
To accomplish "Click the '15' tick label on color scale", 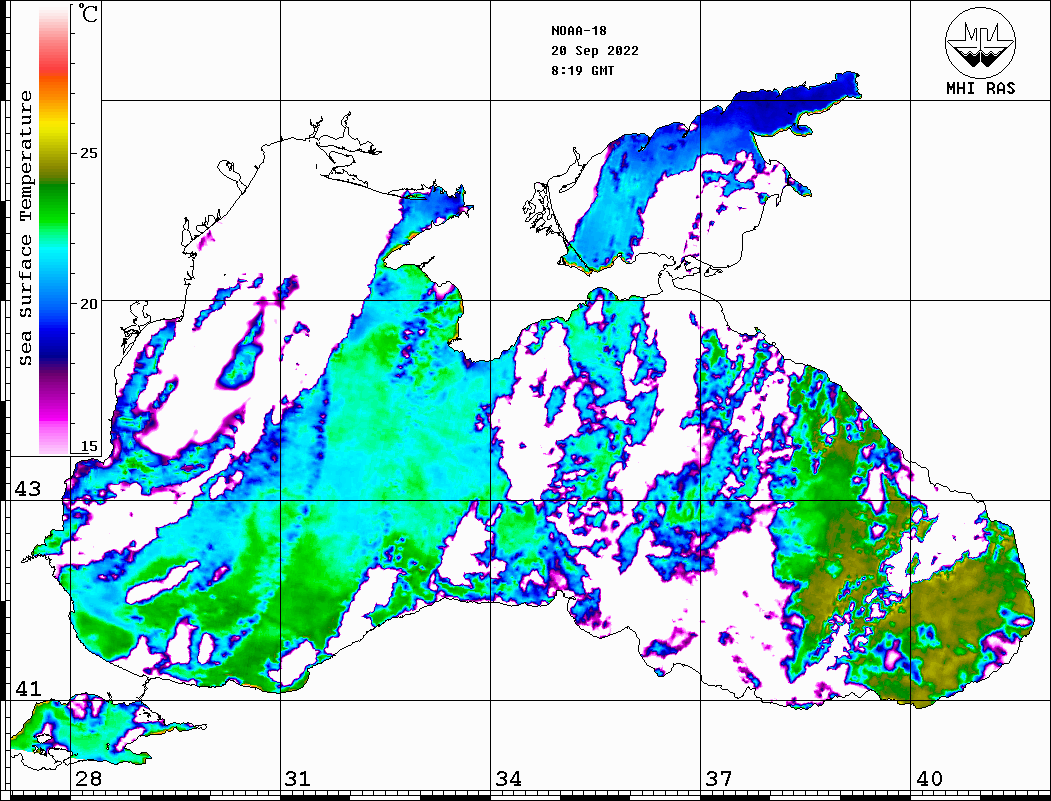I will 88,446.
